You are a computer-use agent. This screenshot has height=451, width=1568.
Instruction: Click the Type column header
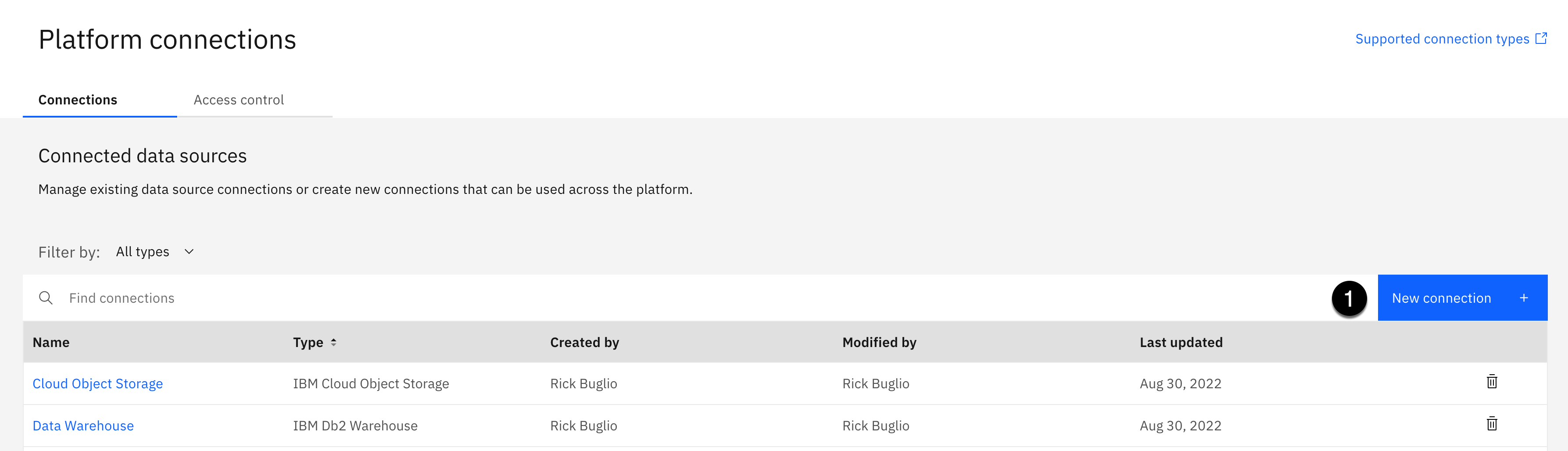pyautogui.click(x=308, y=343)
